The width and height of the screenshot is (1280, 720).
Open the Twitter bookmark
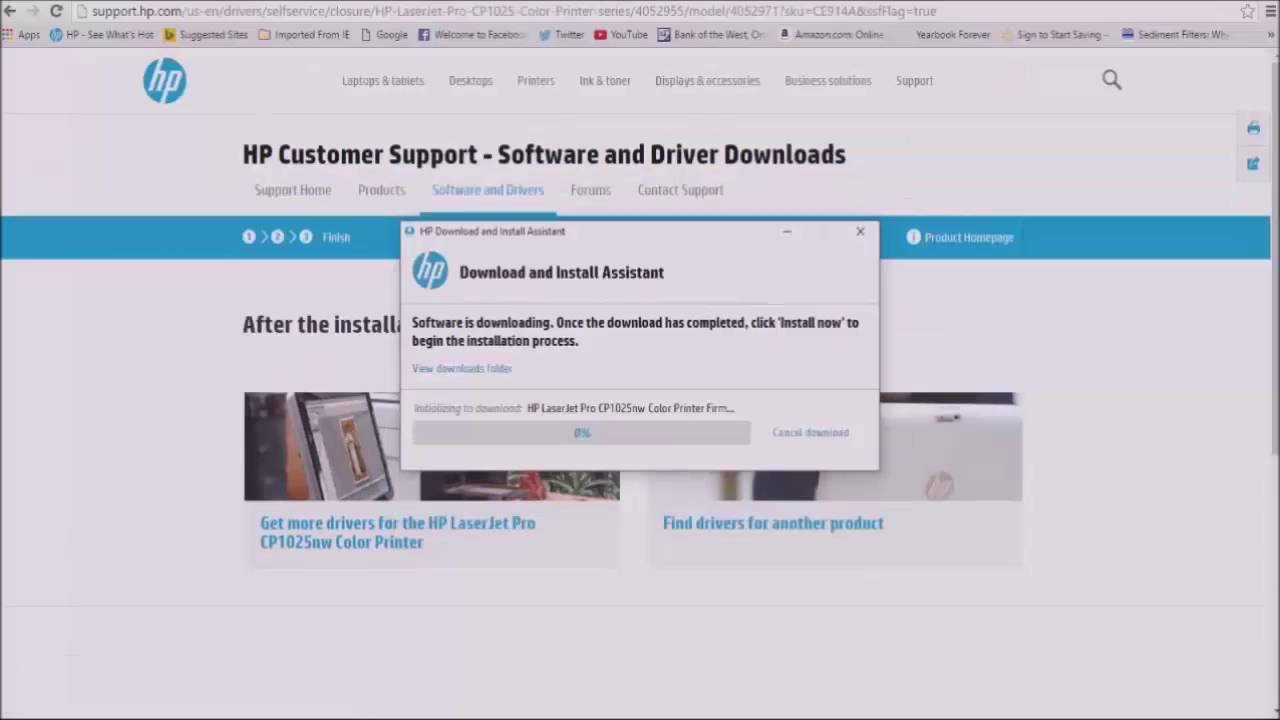click(x=561, y=35)
